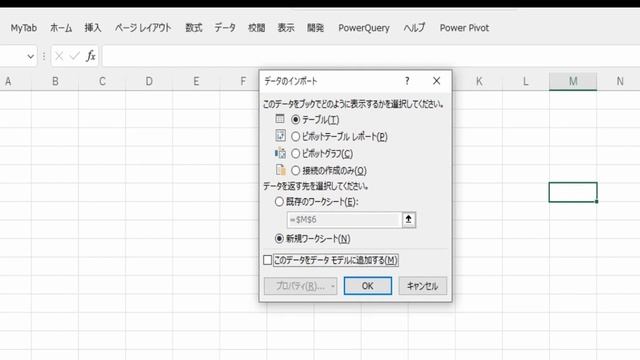Select column D header
Screen dimensions: 640x360
click(x=149, y=81)
